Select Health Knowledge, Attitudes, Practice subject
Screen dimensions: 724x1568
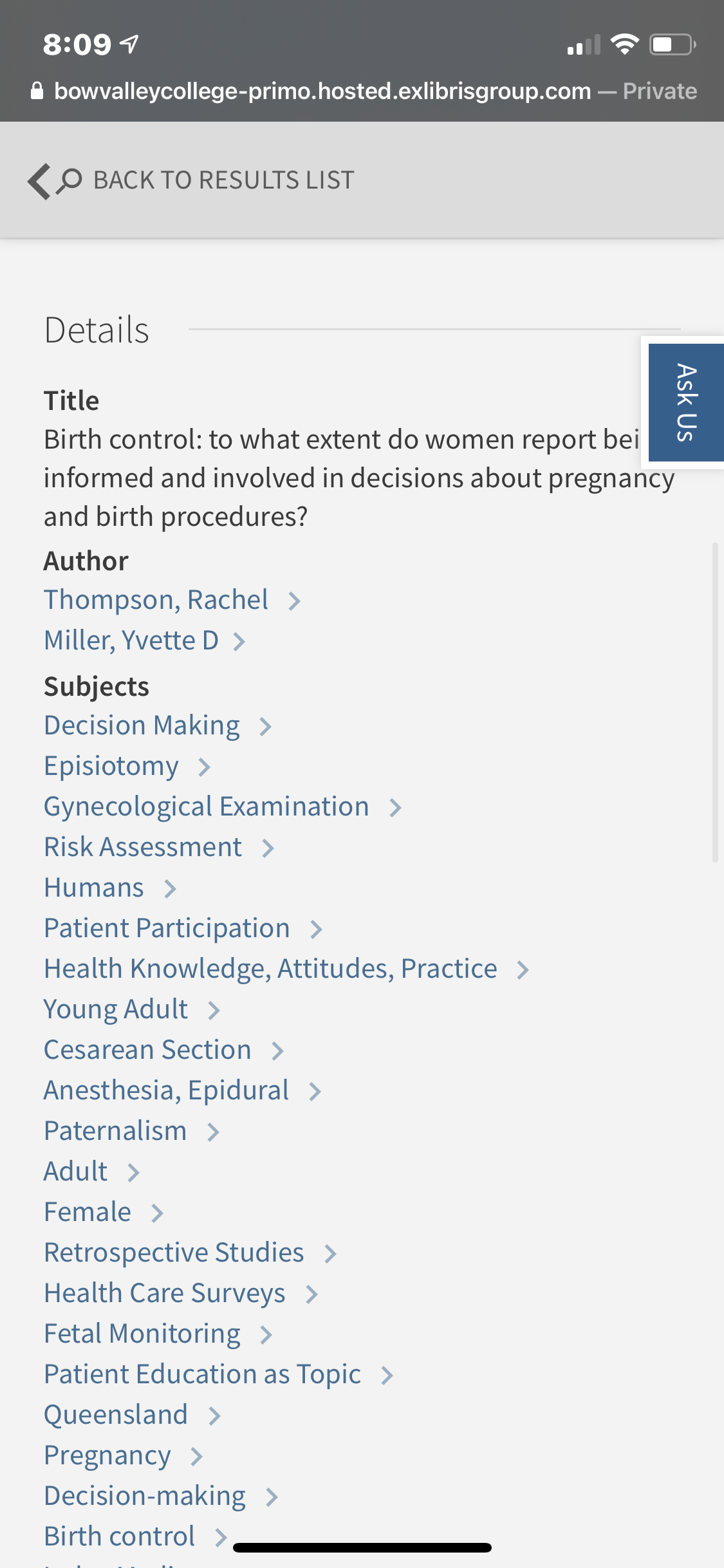(x=270, y=969)
